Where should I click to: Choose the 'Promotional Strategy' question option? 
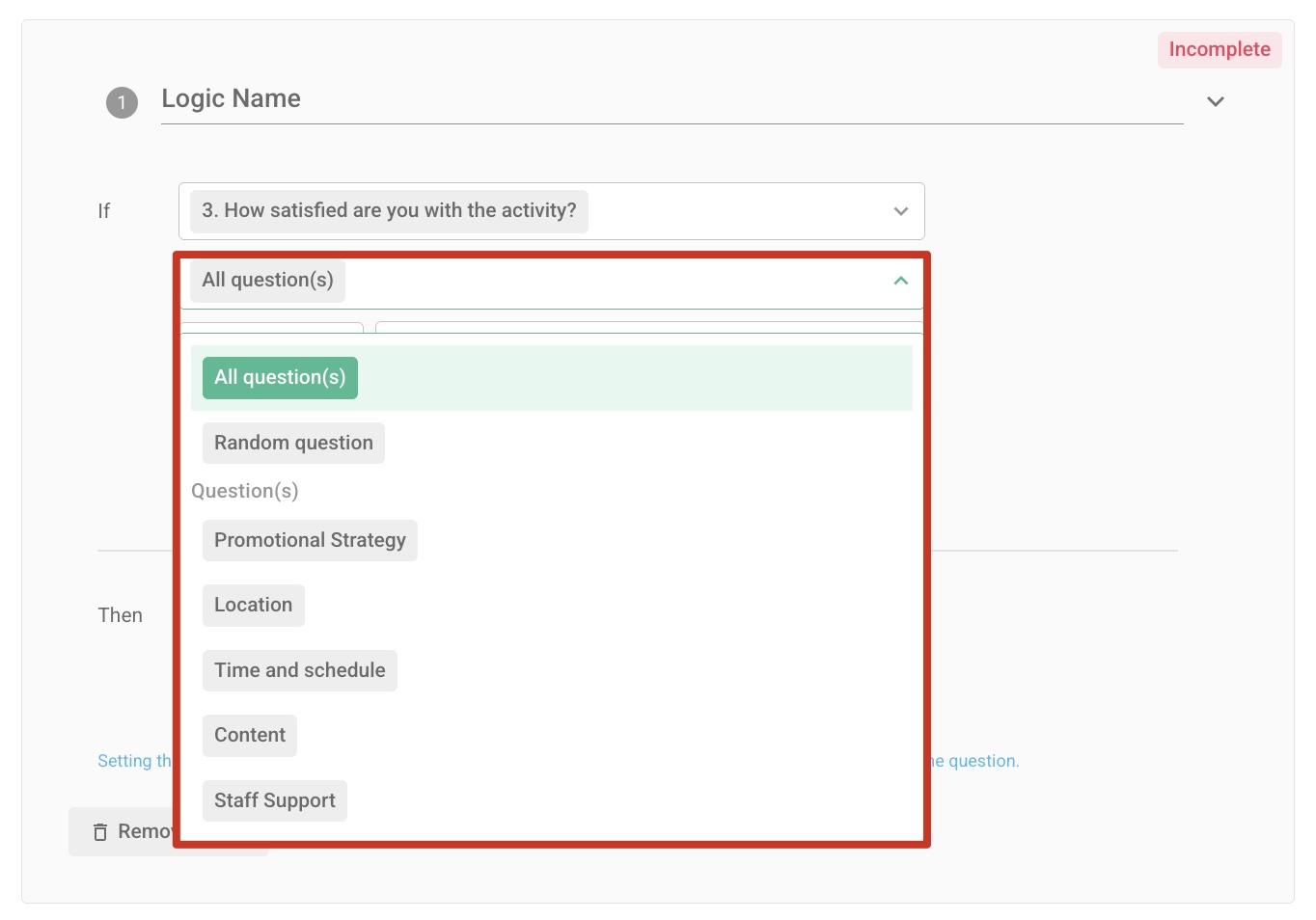[x=310, y=540]
